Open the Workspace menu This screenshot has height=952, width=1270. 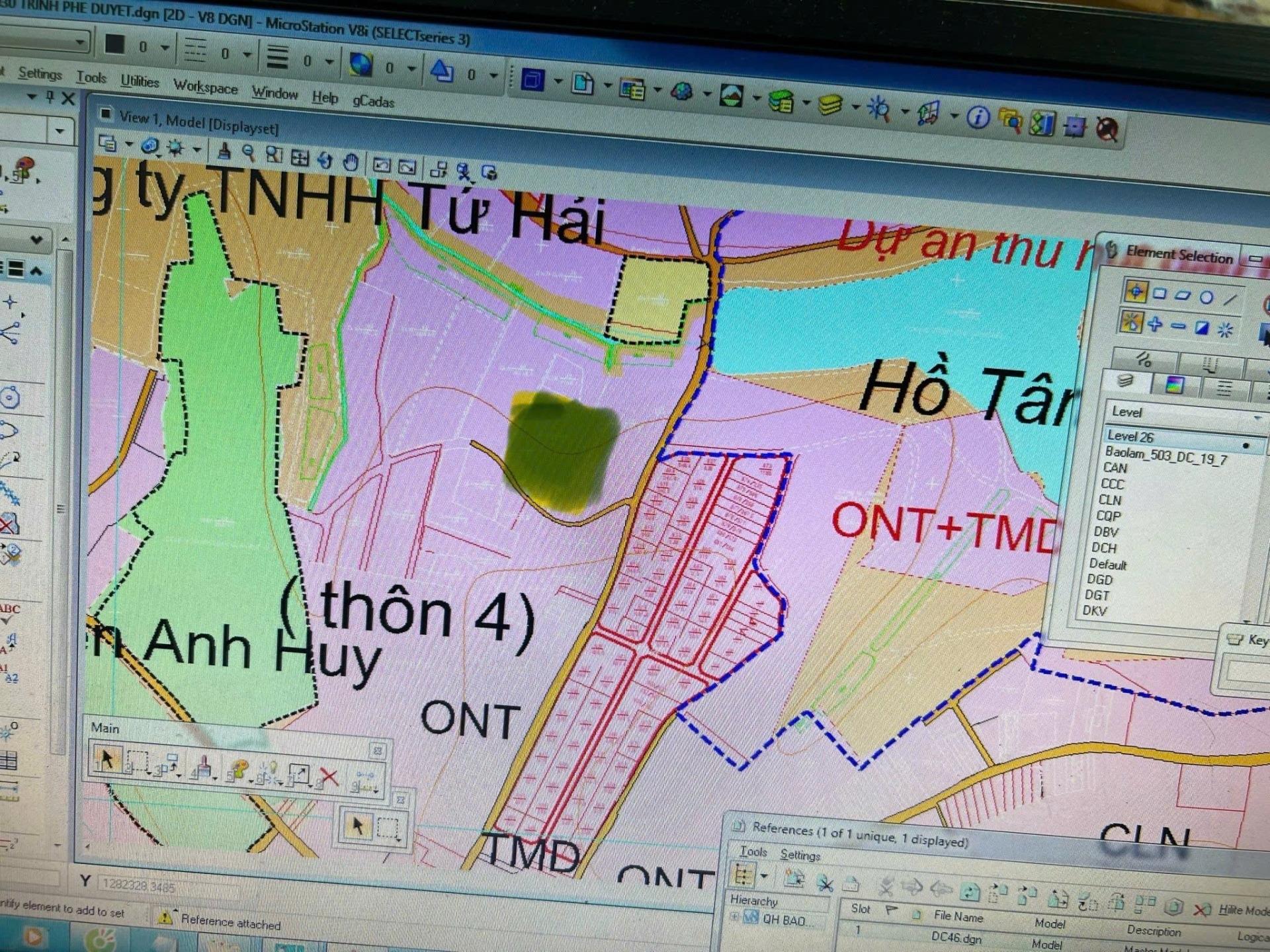click(x=205, y=87)
